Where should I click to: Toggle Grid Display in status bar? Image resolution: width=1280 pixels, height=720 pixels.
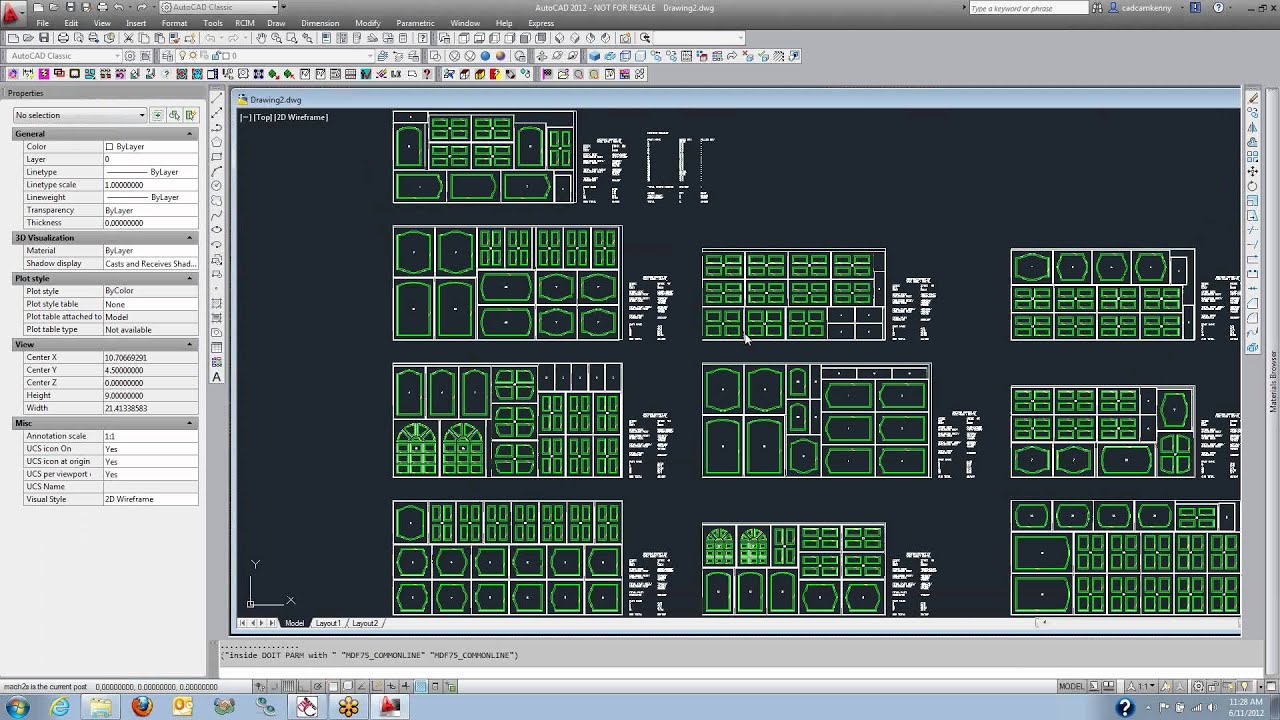click(288, 686)
